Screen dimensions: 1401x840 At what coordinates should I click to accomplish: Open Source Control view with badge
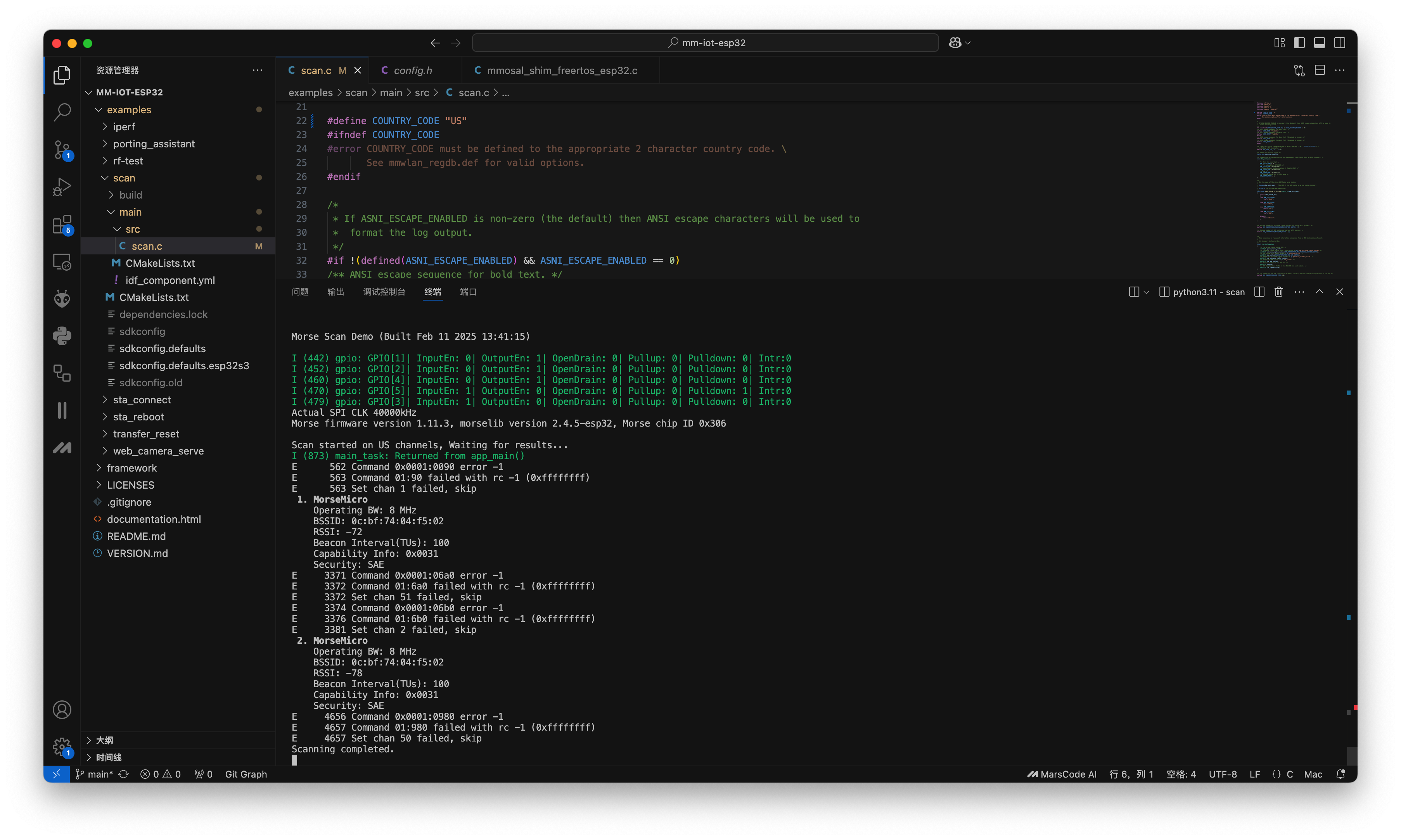pos(62,149)
